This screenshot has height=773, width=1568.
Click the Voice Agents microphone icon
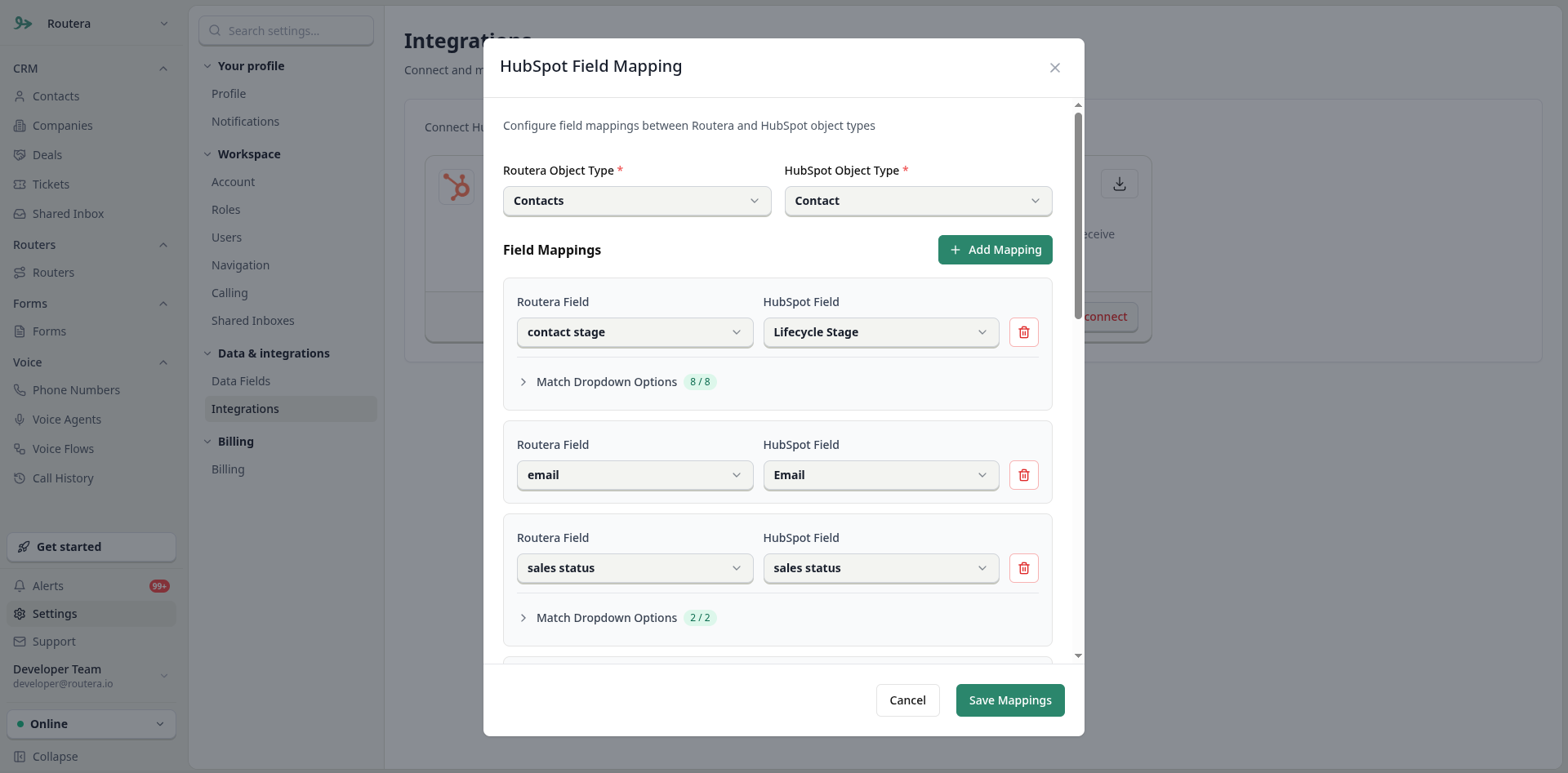click(x=20, y=420)
